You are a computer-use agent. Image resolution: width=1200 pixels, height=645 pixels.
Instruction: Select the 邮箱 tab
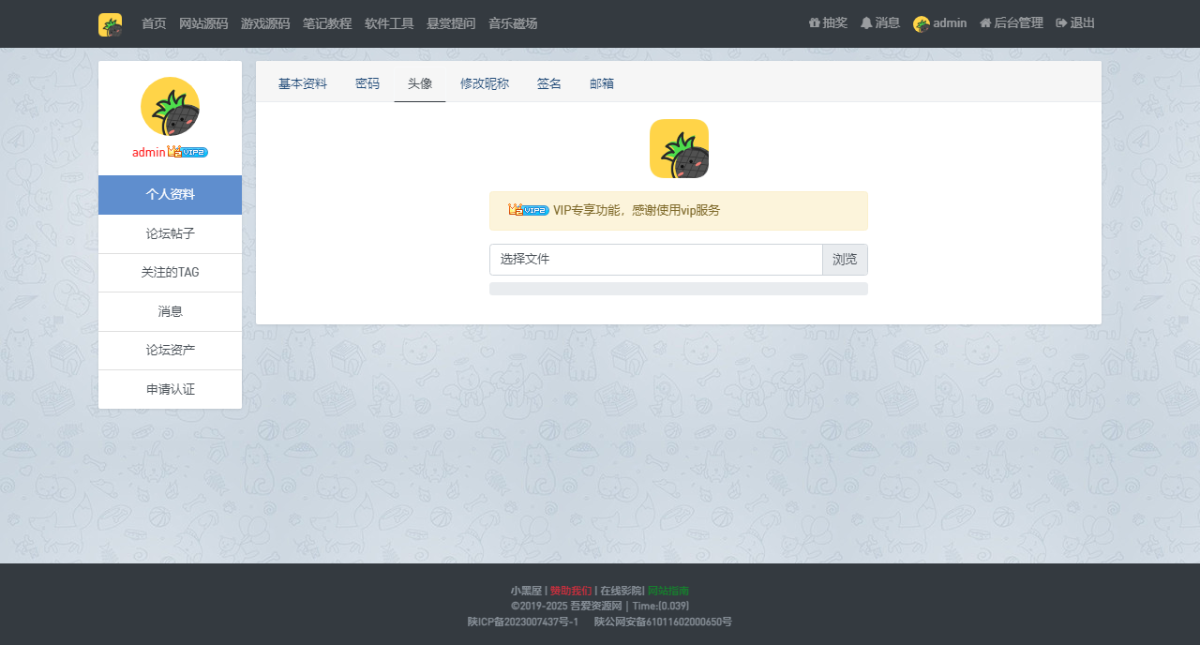(602, 84)
